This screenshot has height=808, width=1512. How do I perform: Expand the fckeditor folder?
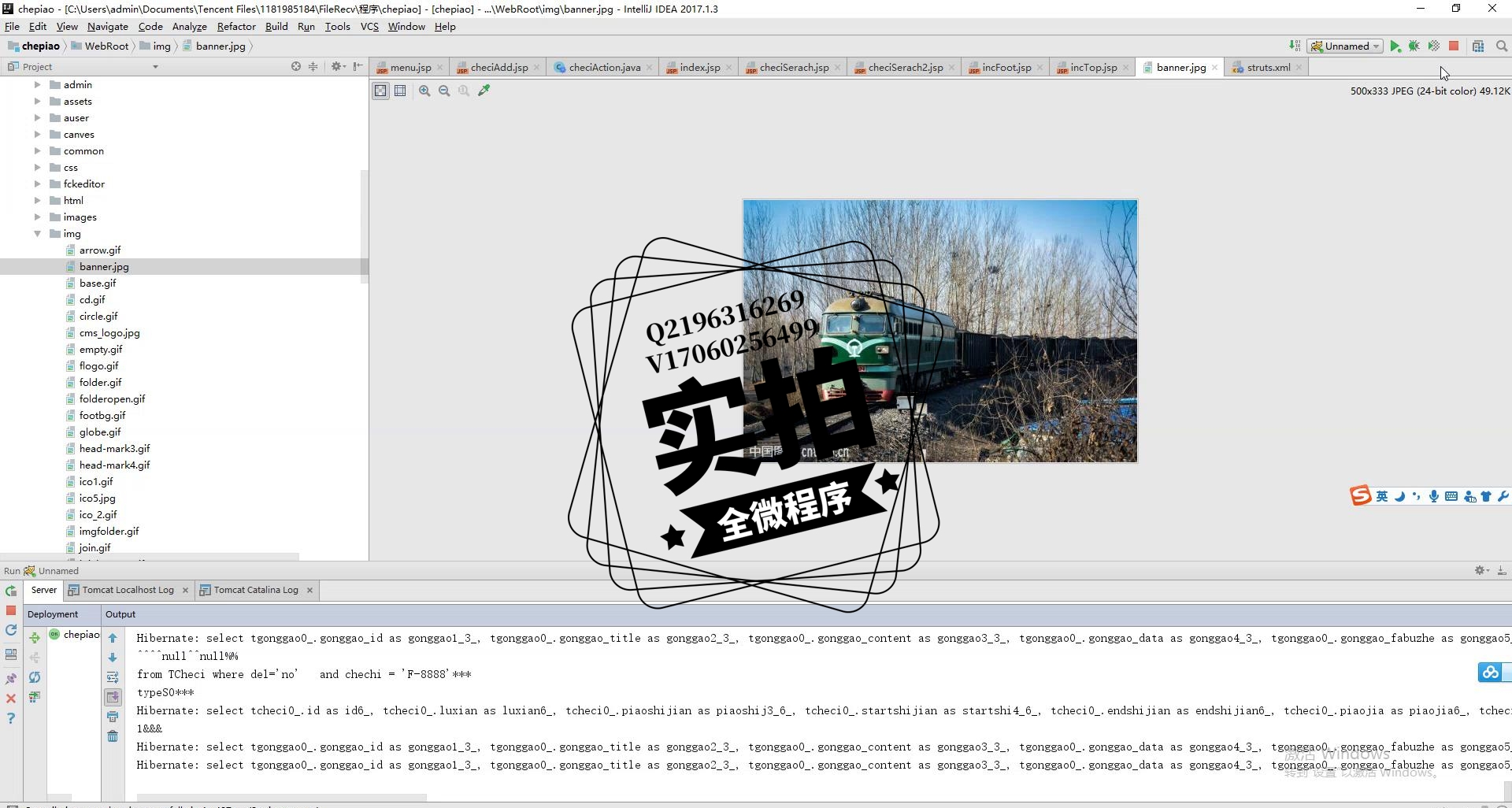[37, 183]
